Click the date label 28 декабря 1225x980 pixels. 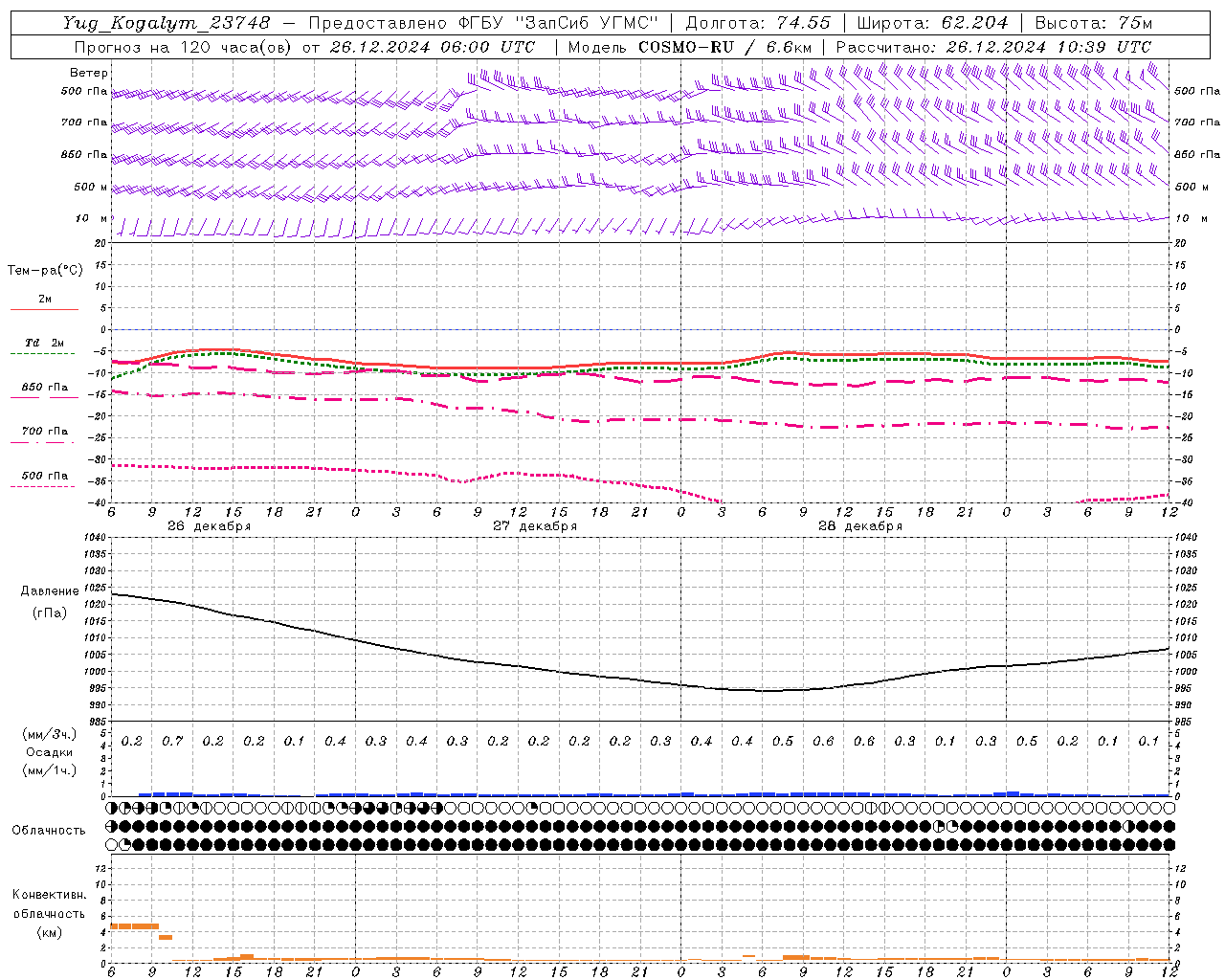click(860, 526)
